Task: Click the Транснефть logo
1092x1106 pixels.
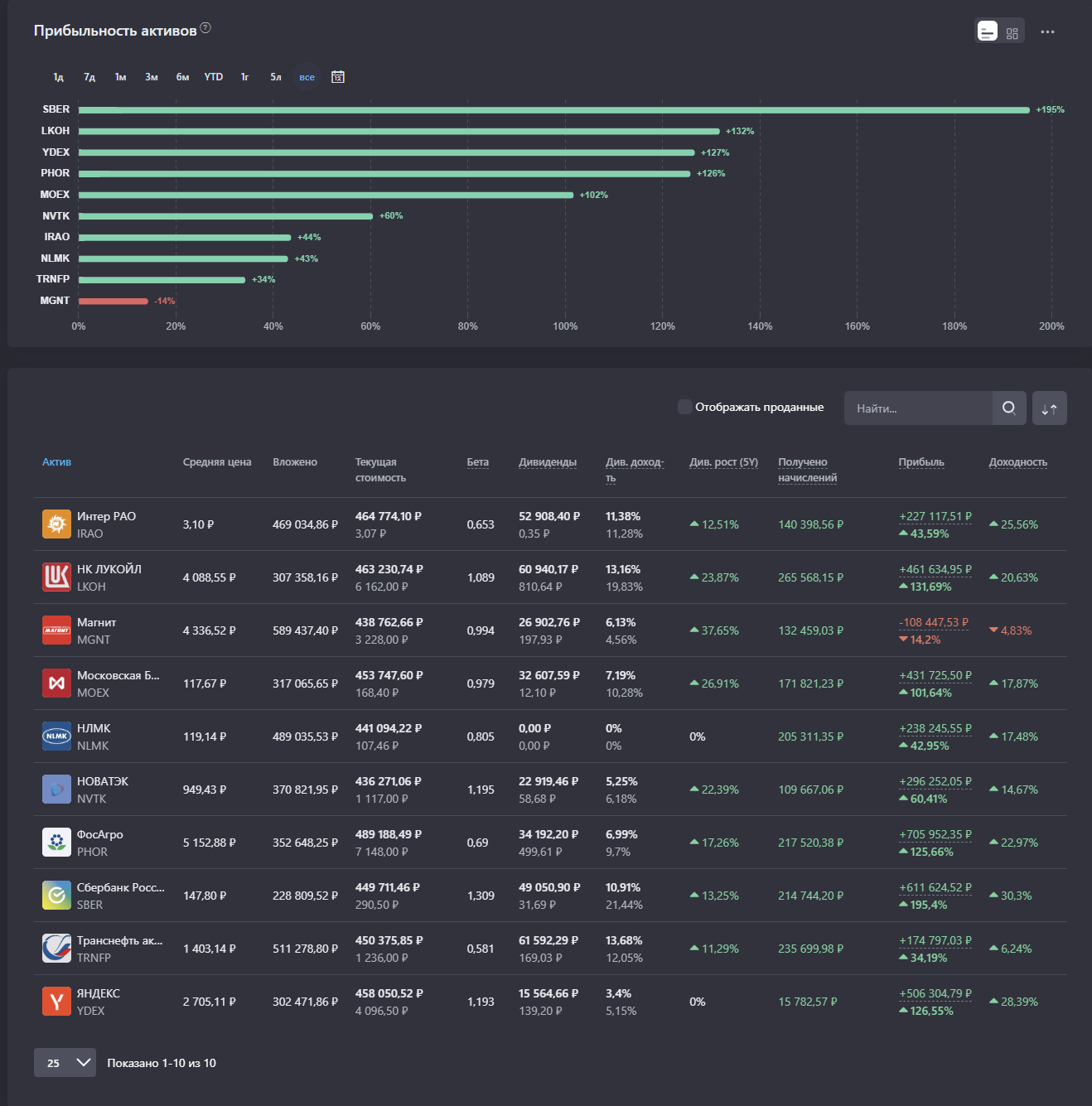Action: [56, 949]
